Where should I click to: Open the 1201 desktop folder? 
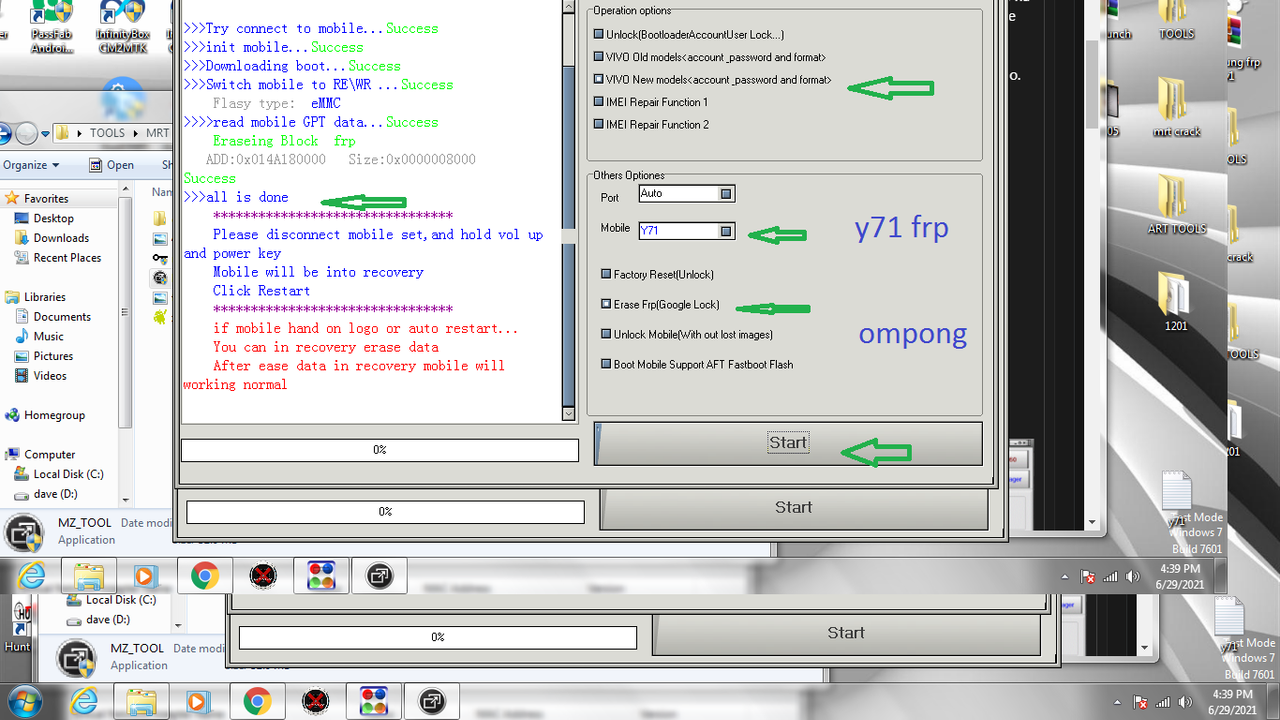(1175, 302)
